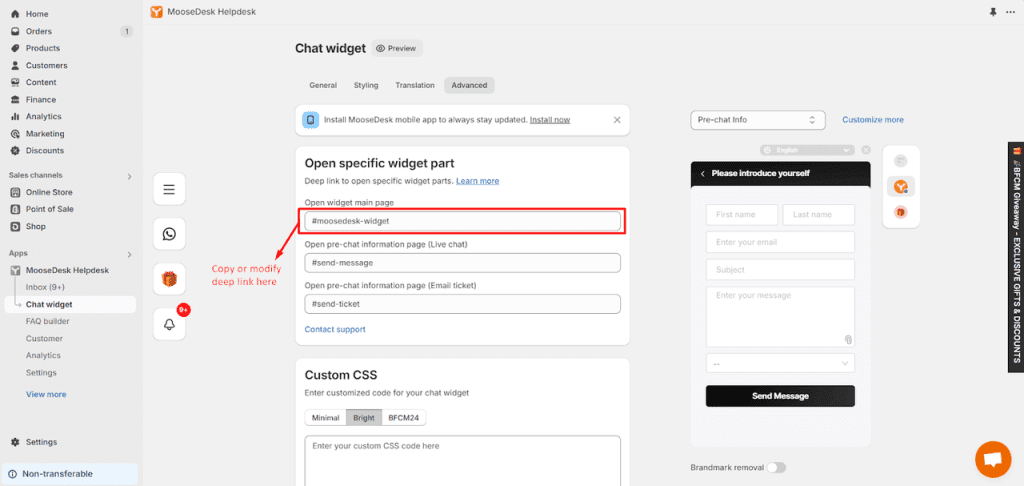The height and width of the screenshot is (486, 1024).
Task: Click the Preview button
Action: pyautogui.click(x=397, y=48)
